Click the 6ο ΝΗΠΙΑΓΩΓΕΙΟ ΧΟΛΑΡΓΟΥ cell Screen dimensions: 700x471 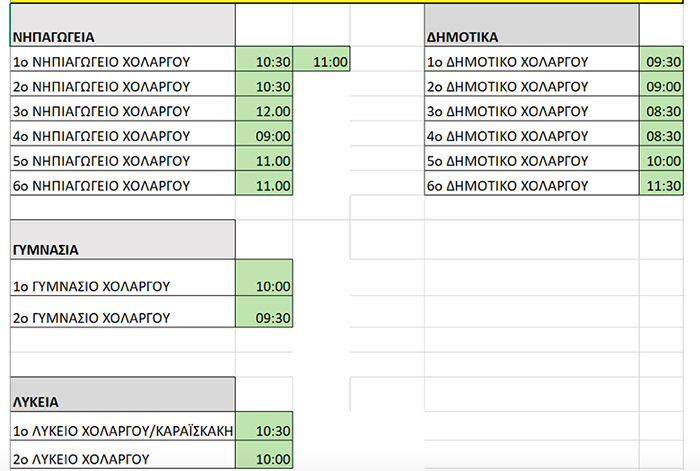121,184
